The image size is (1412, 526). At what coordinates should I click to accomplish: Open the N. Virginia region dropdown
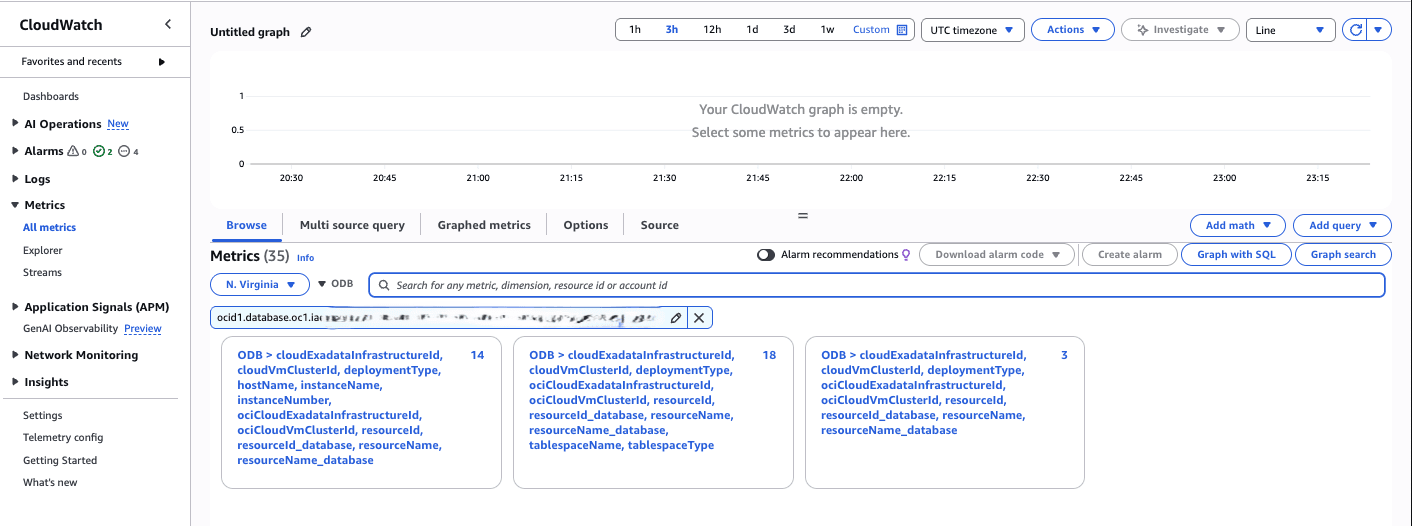tap(260, 285)
